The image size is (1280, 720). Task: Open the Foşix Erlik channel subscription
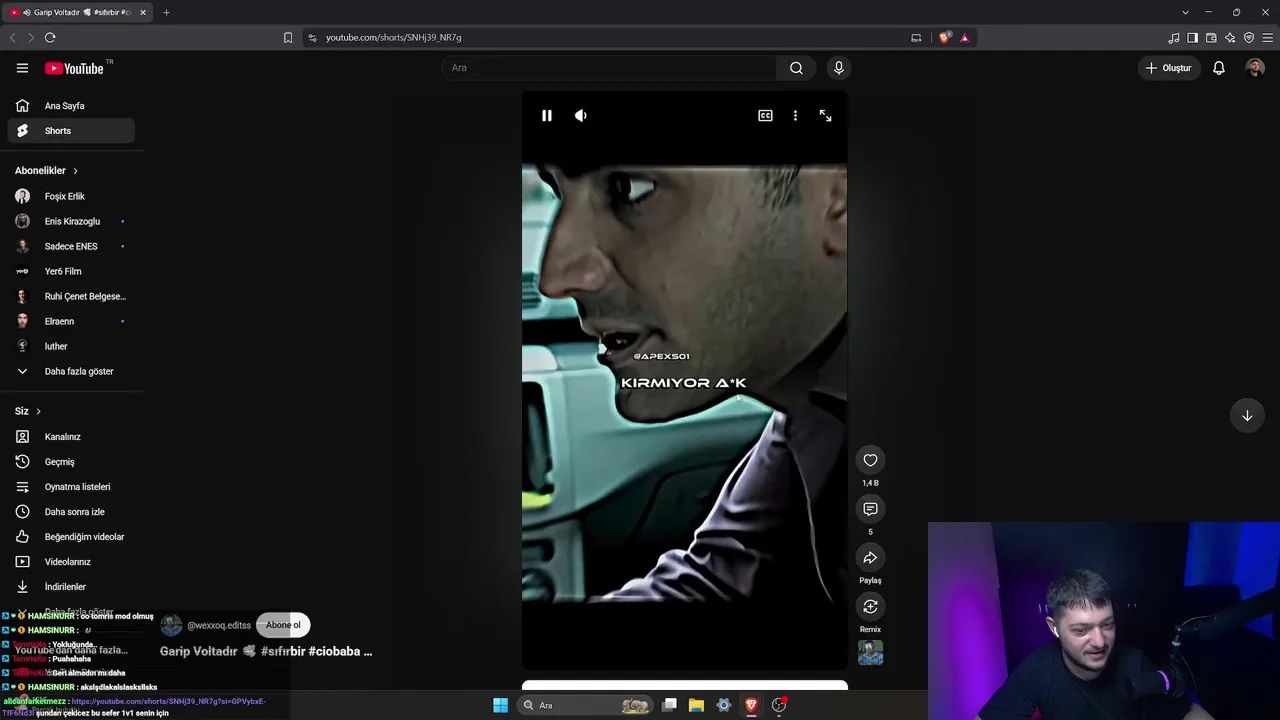(x=71, y=197)
